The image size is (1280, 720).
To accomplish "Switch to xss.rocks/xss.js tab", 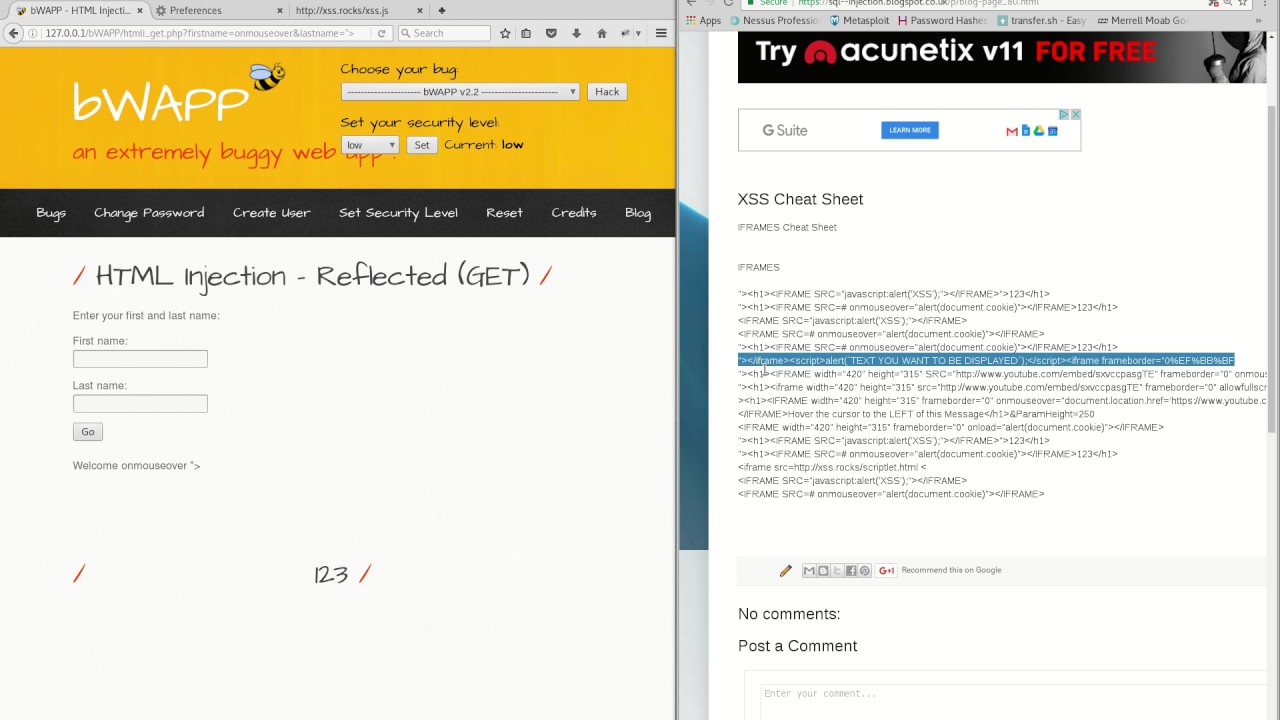I will 359,10.
